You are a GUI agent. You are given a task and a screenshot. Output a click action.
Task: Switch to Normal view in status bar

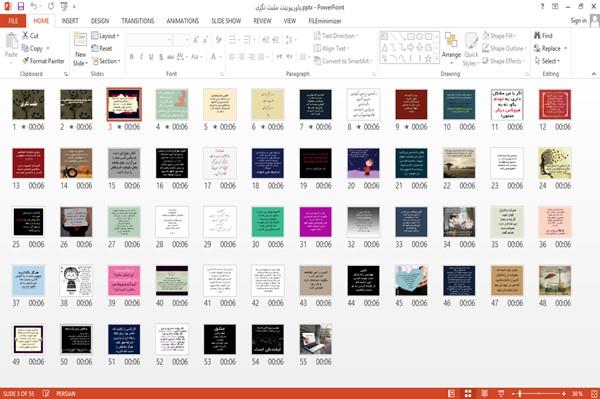452,393
